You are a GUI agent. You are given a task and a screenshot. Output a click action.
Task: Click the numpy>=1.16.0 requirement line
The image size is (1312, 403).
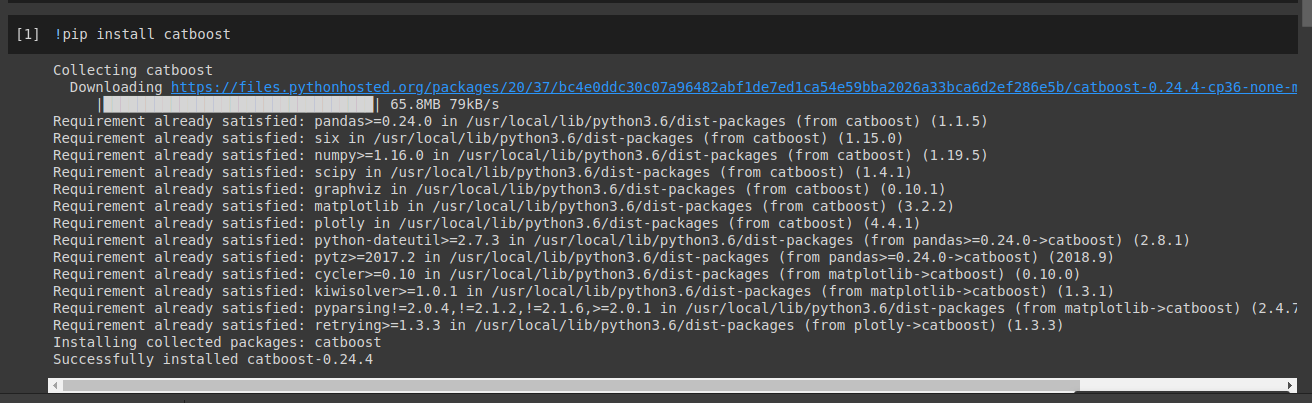tap(520, 155)
